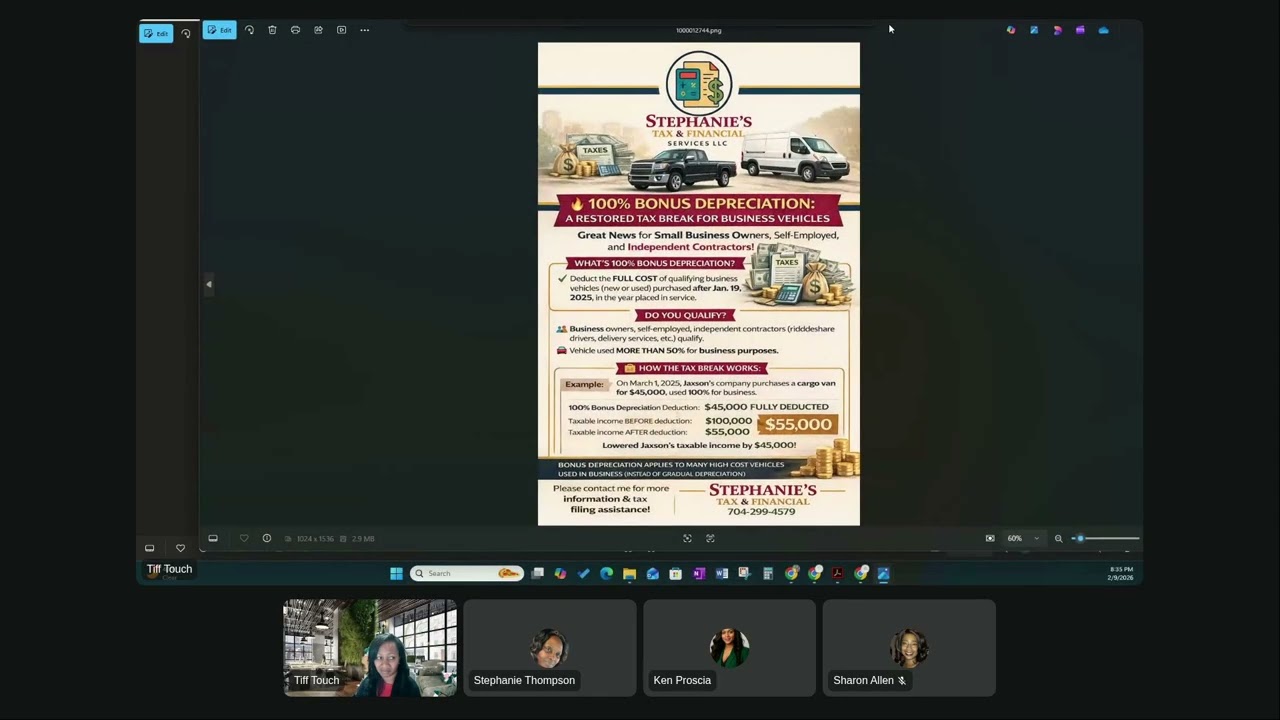Enter full screen view of the image

pyautogui.click(x=687, y=538)
